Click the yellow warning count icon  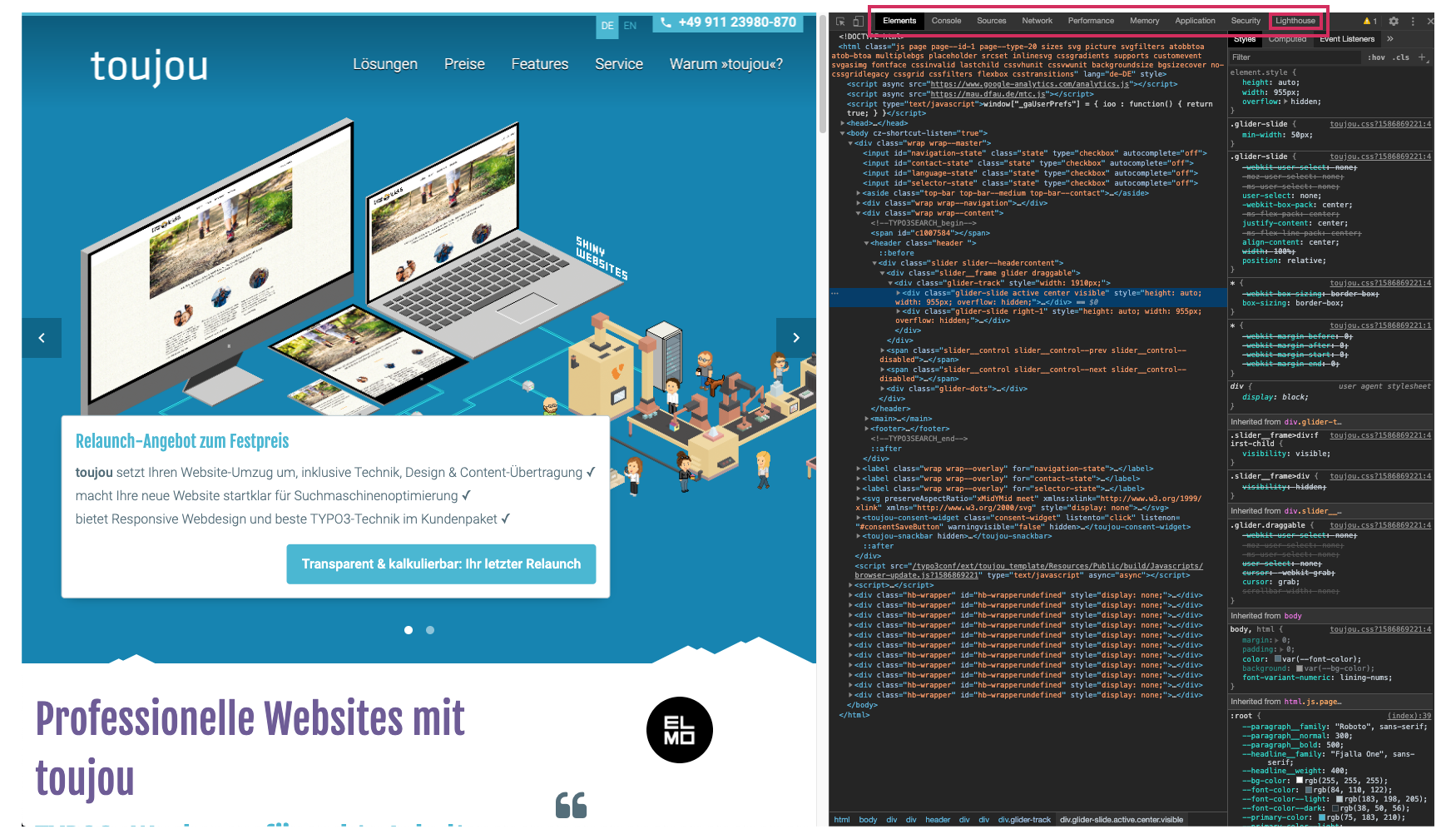pos(1370,22)
